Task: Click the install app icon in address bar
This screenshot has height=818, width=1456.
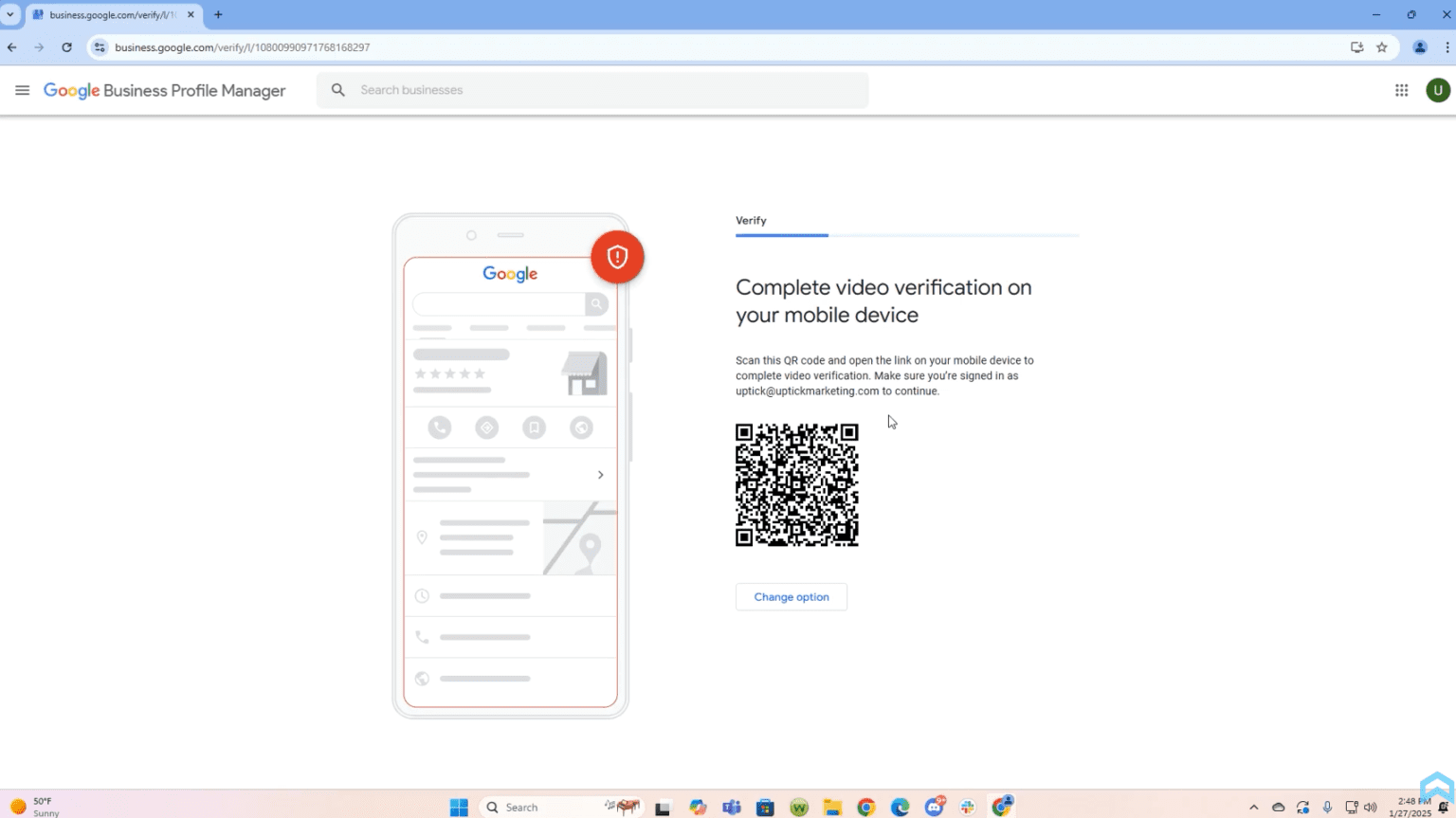Action: point(1356,47)
